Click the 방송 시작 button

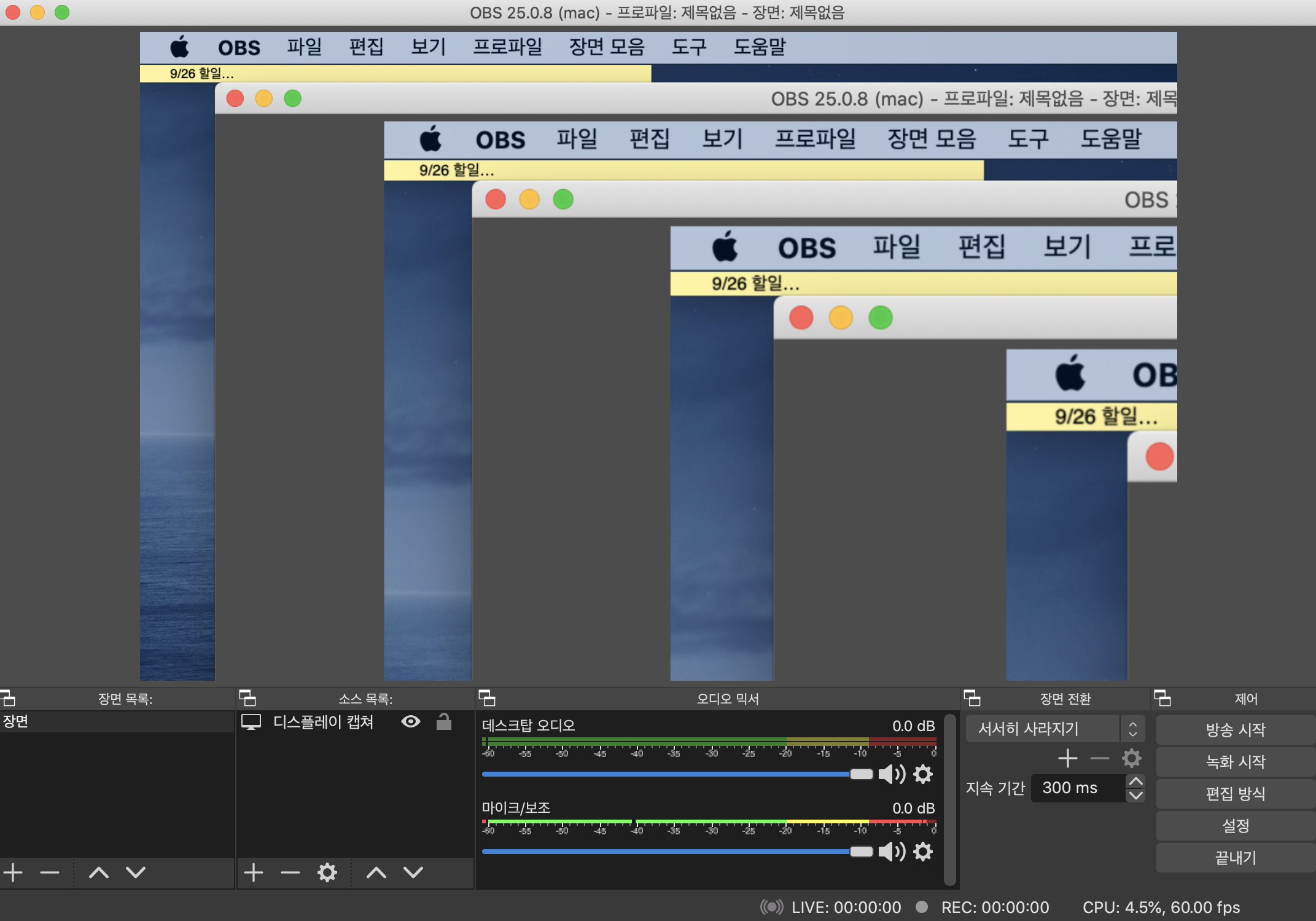[x=1235, y=730]
